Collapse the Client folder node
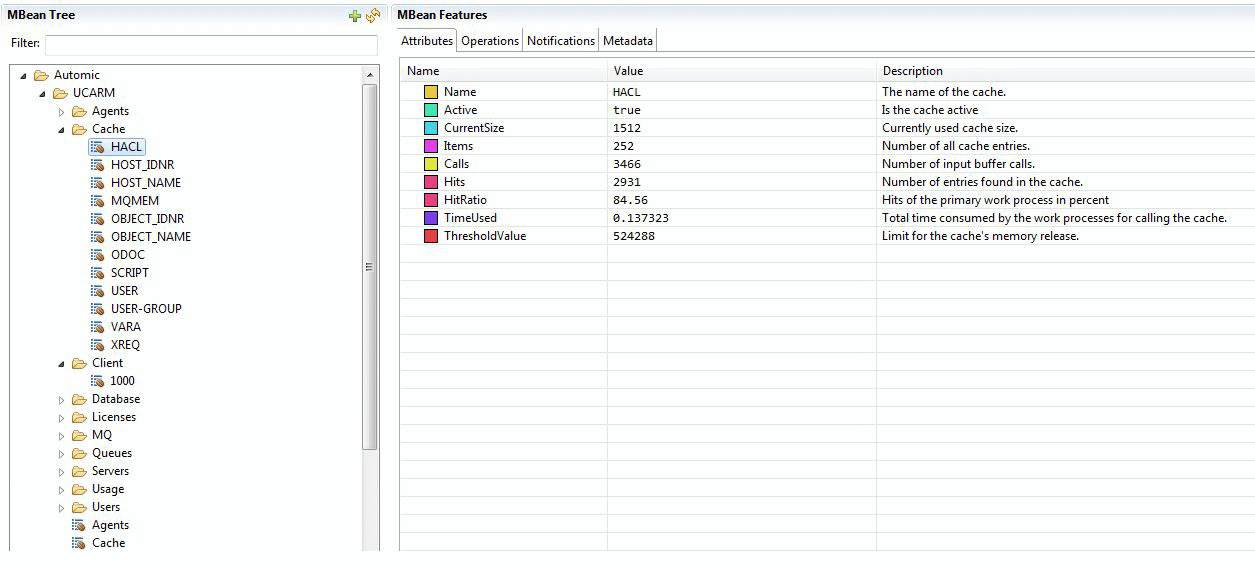The height and width of the screenshot is (569, 1255). [61, 363]
